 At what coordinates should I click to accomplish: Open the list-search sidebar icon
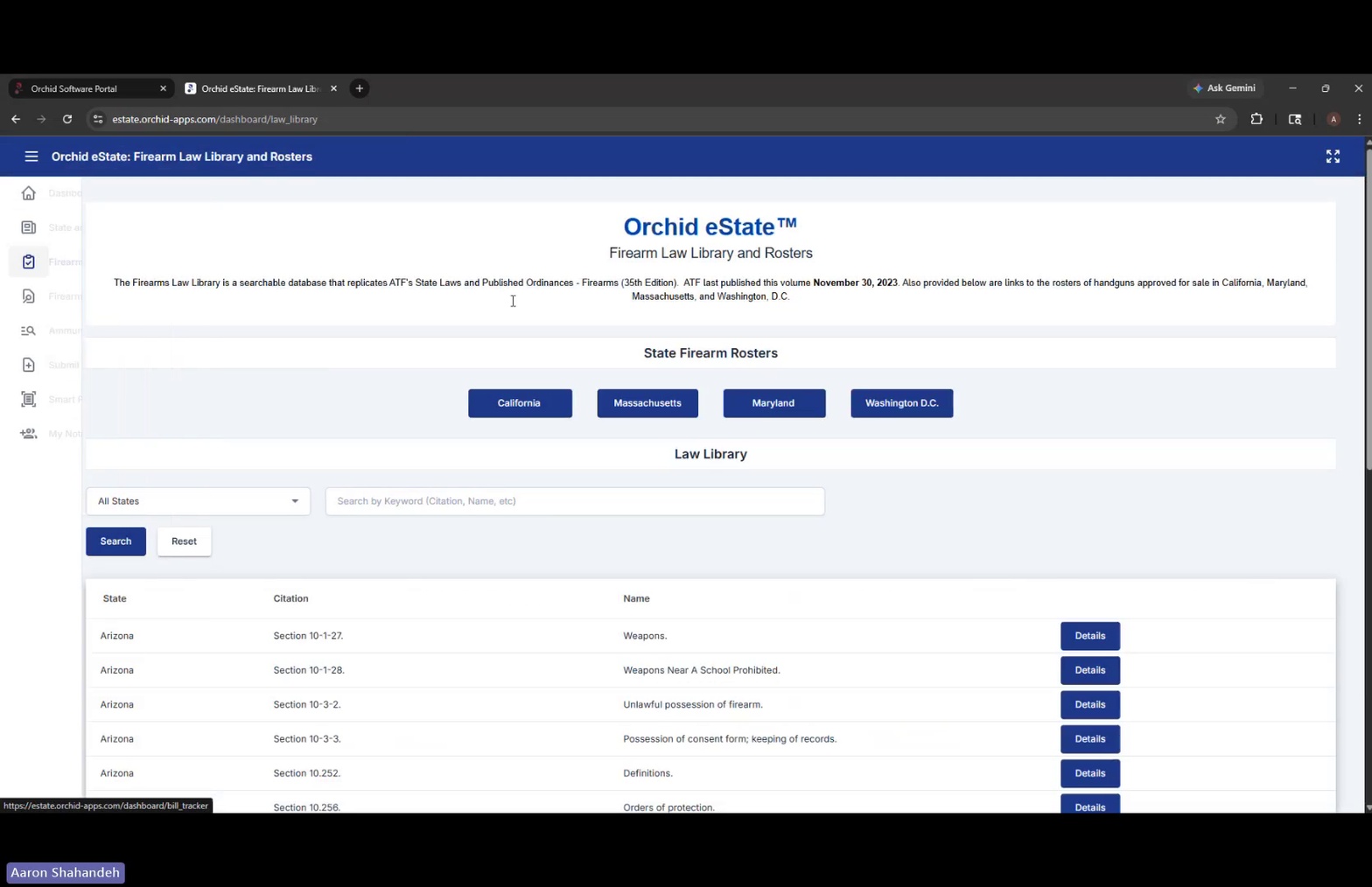[x=28, y=331]
